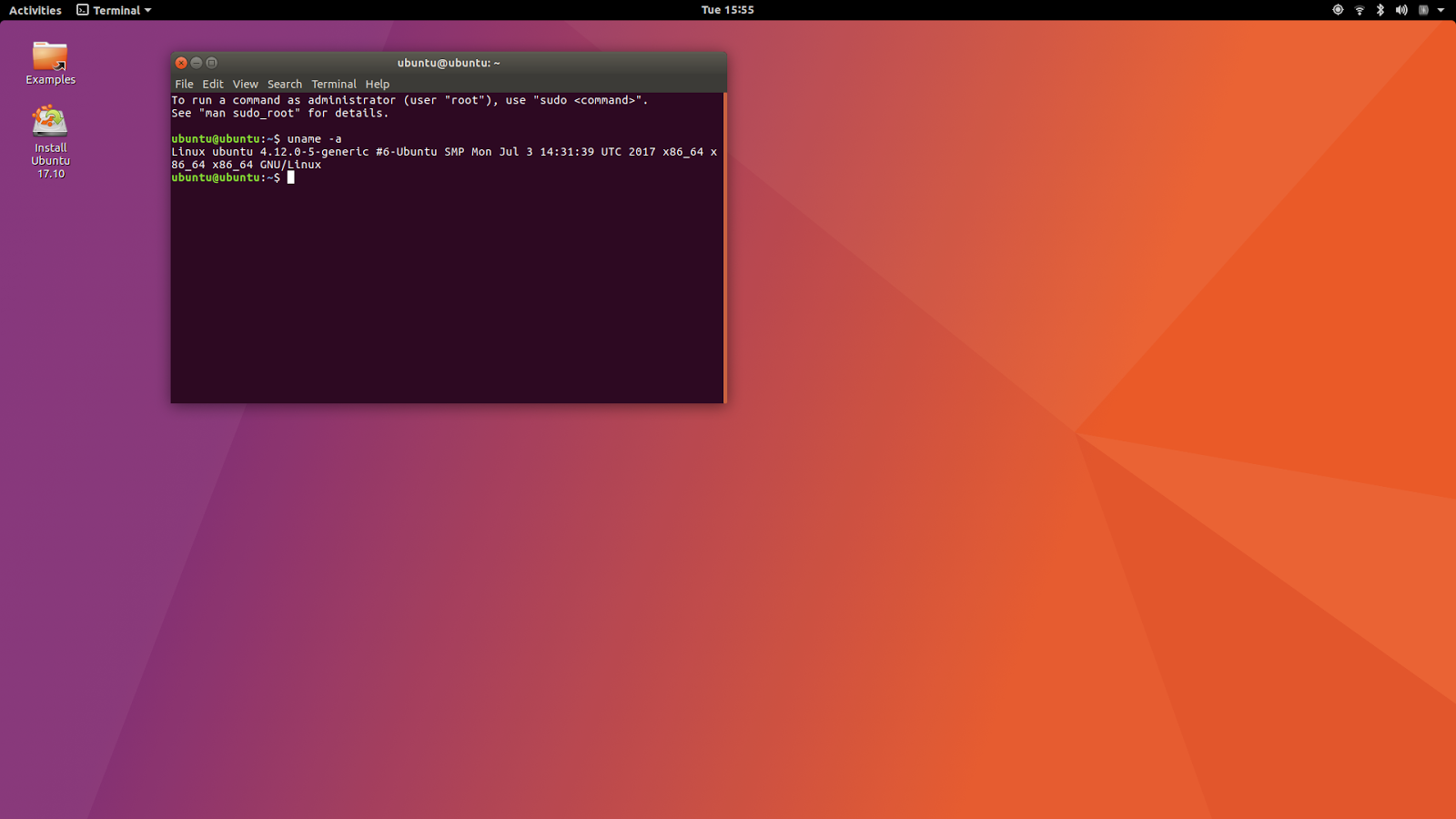Click 'GNU/Linux' in the terminal output

tap(290, 165)
